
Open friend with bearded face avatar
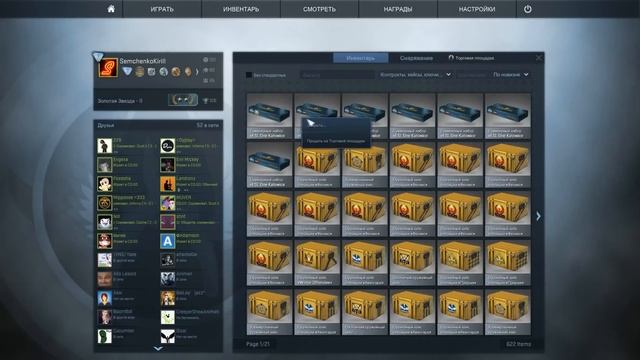[104, 279]
